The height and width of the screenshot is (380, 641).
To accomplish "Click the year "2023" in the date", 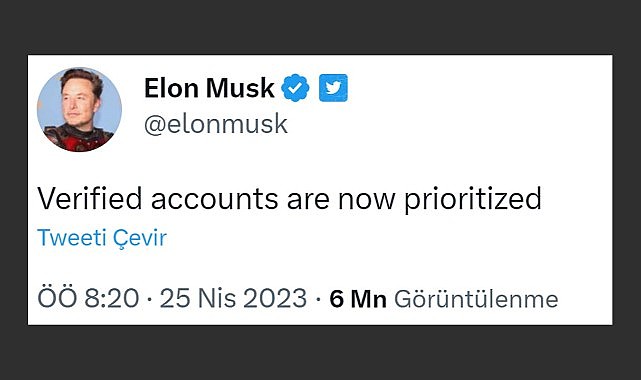I will point(275,298).
